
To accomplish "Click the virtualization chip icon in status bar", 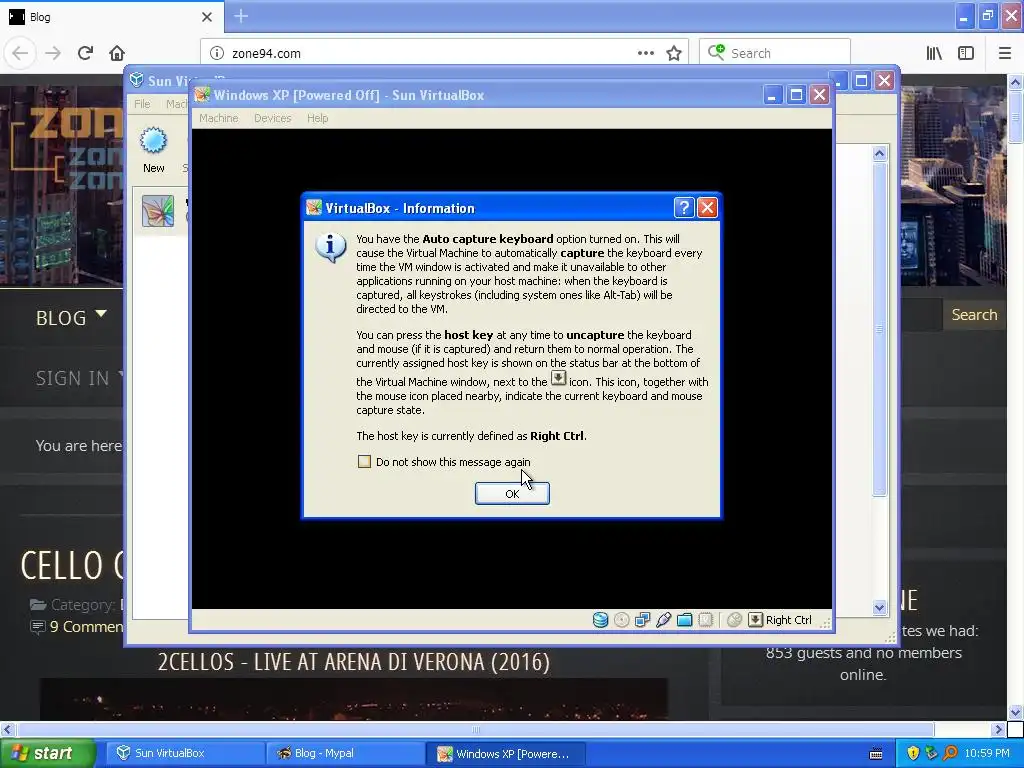I will [705, 620].
